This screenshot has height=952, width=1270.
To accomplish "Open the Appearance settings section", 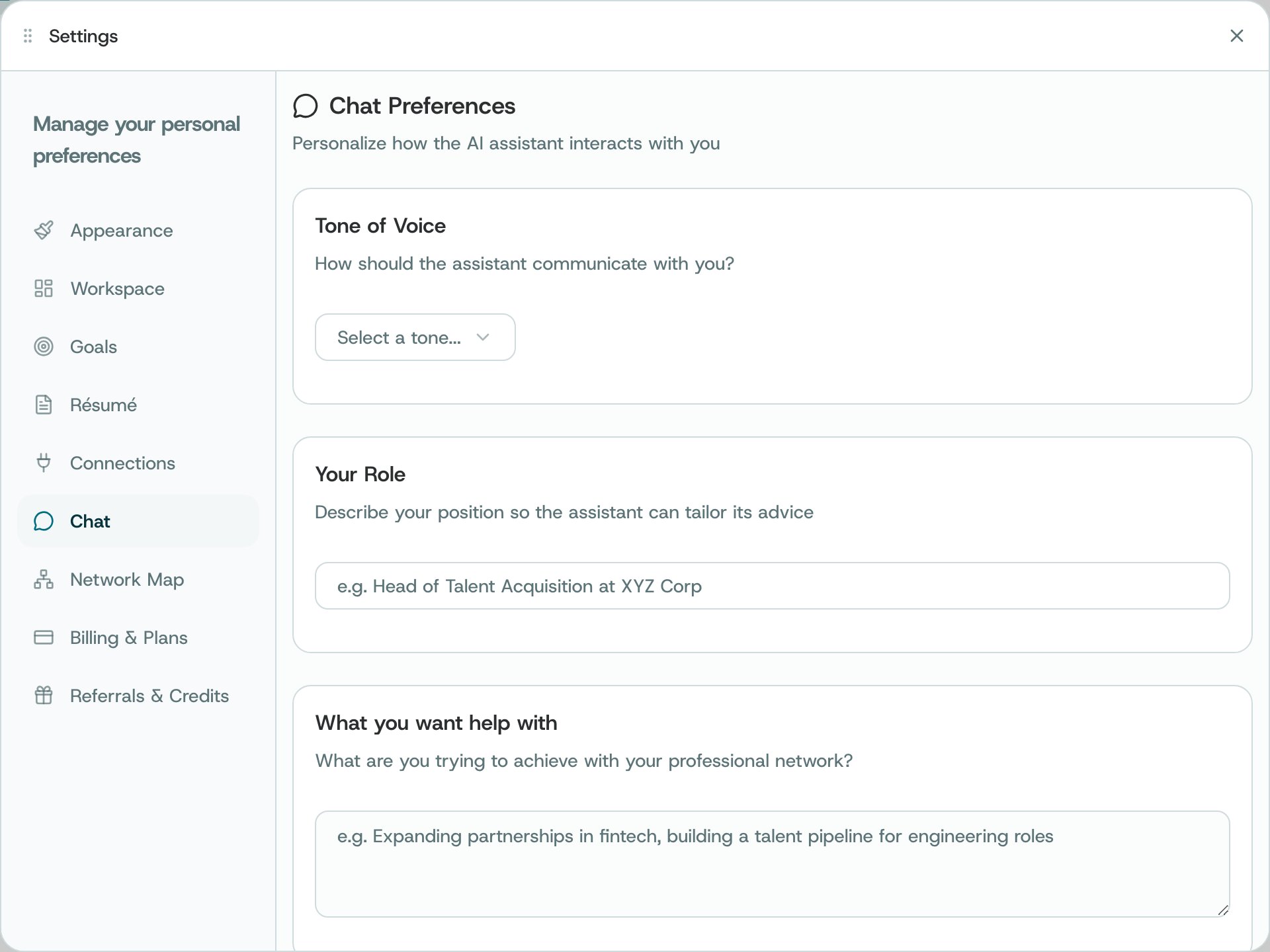I will (138, 230).
